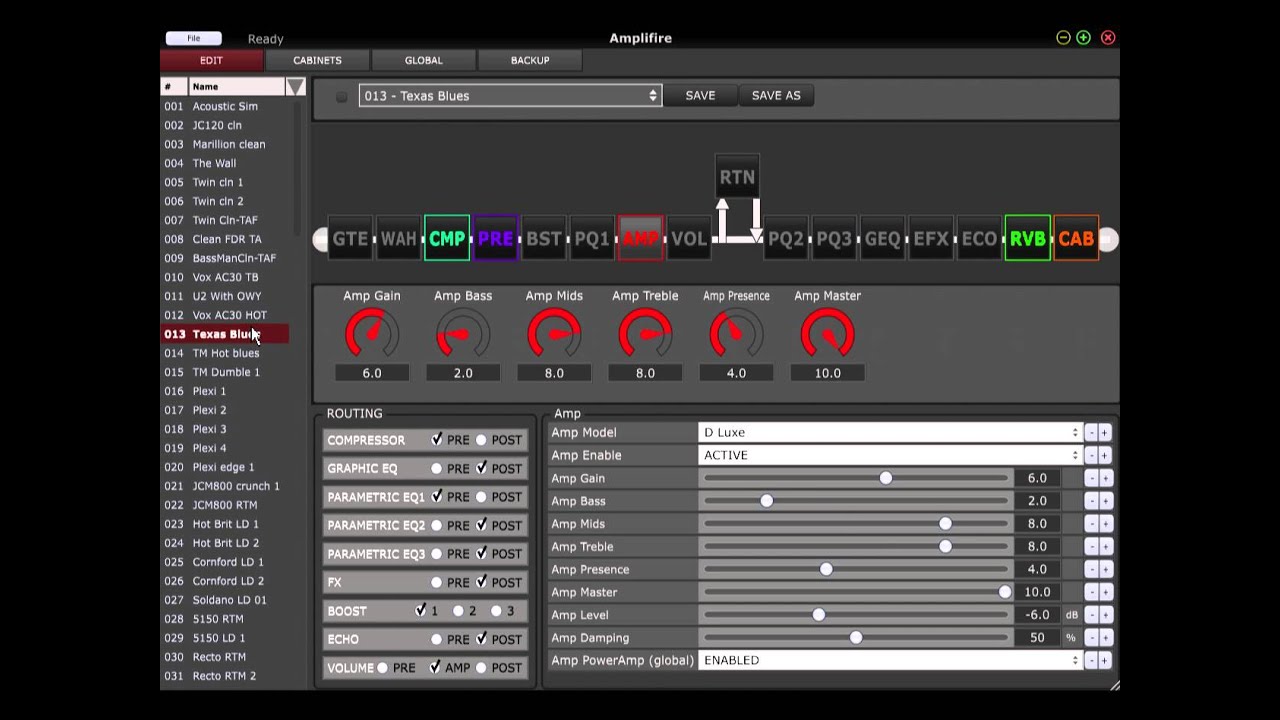Select the AMP block in signal chain
This screenshot has width=1280, height=720.
pos(641,239)
